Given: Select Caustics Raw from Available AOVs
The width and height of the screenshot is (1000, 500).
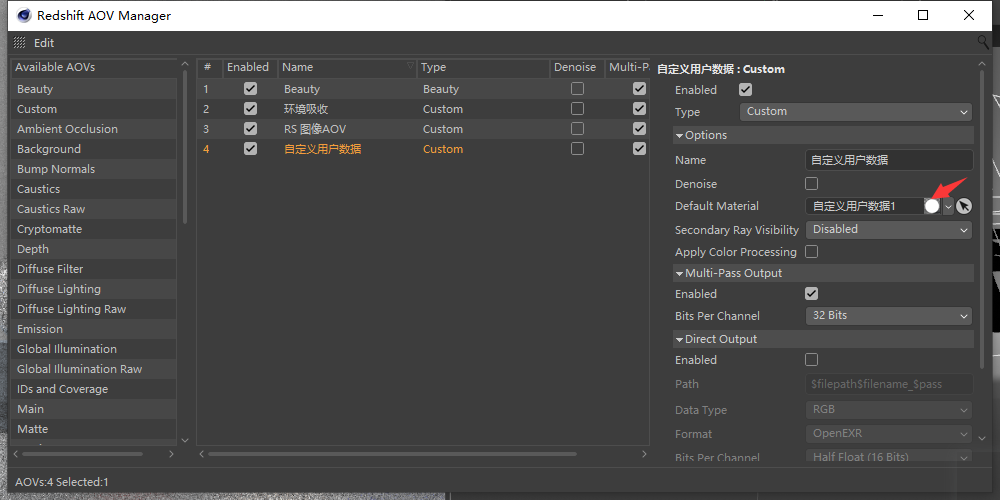Looking at the screenshot, I should click(94, 209).
